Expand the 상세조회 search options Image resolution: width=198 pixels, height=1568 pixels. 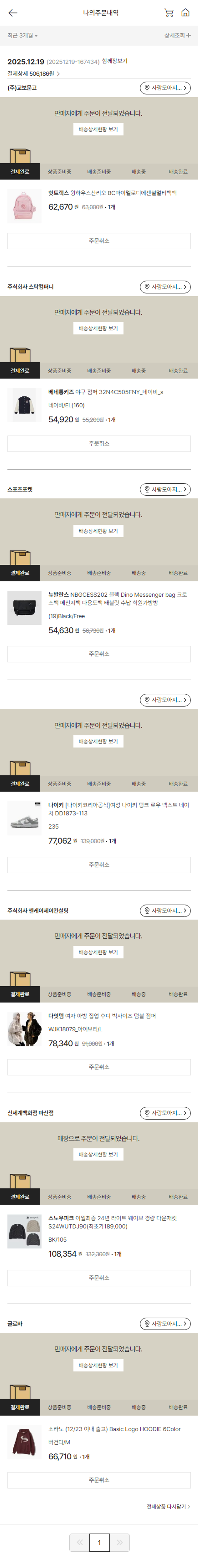click(177, 35)
